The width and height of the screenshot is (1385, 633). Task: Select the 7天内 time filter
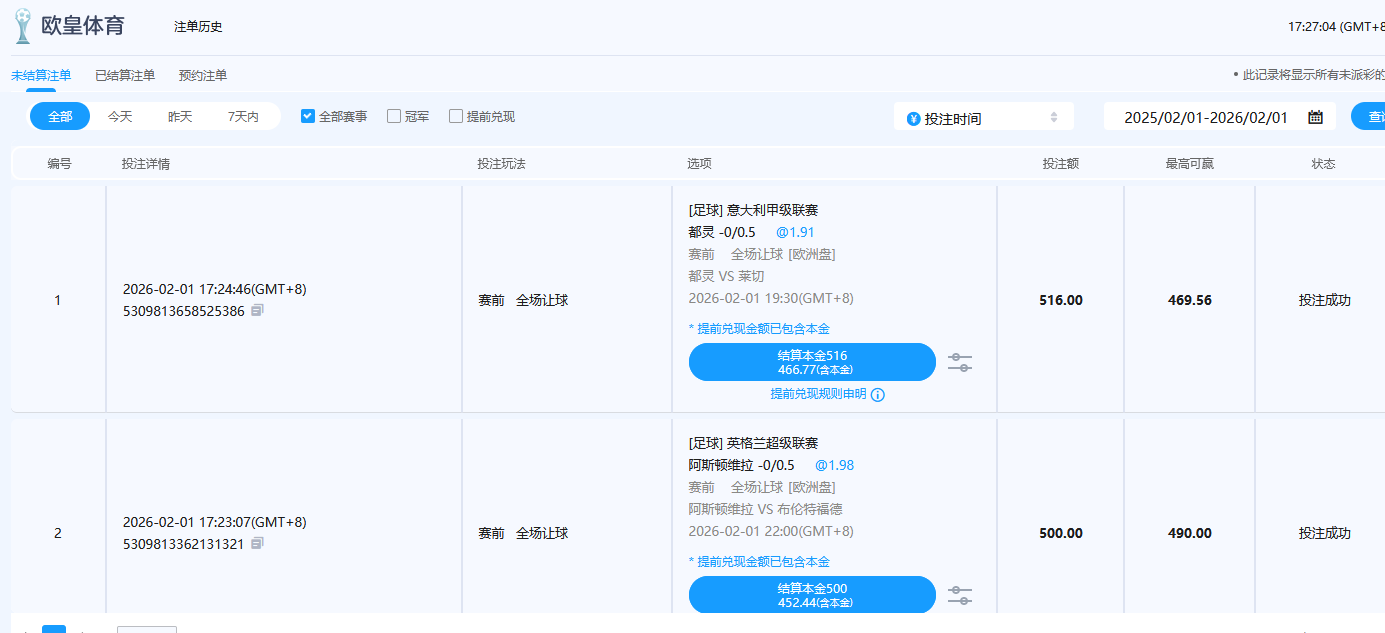(243, 117)
